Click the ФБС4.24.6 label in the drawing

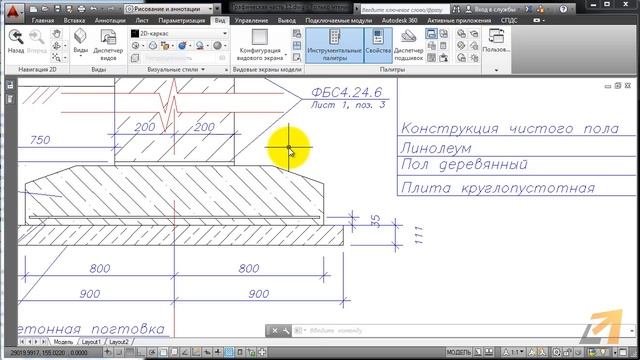click(x=347, y=93)
